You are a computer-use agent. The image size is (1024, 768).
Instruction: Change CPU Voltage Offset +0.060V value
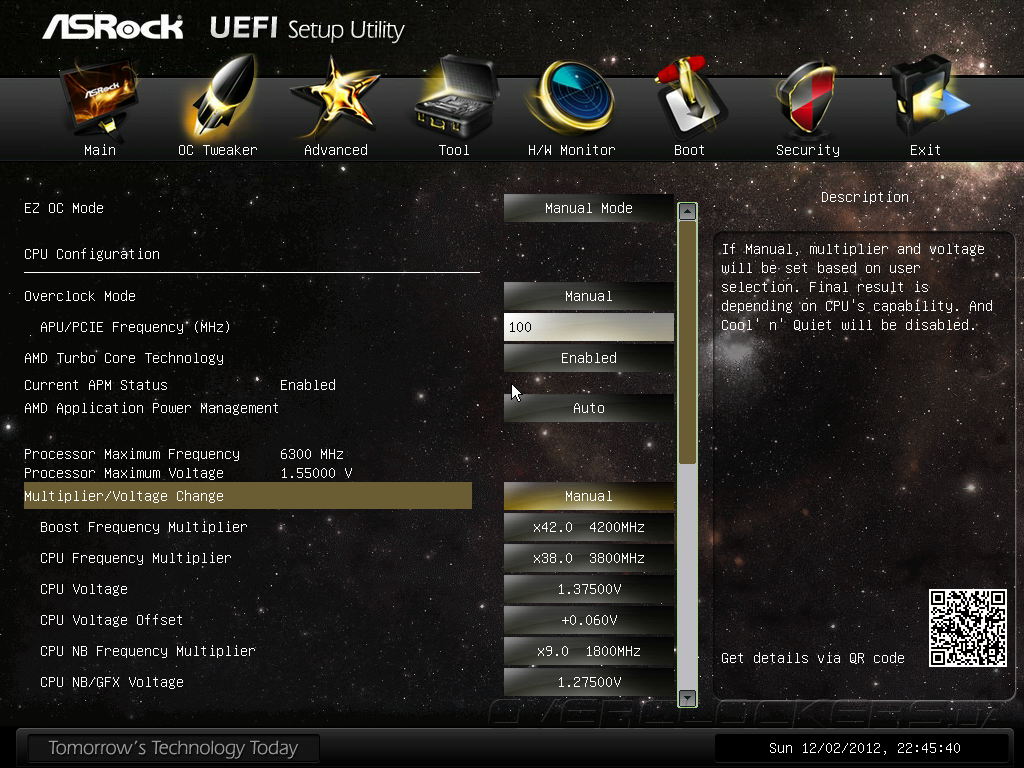[x=588, y=620]
